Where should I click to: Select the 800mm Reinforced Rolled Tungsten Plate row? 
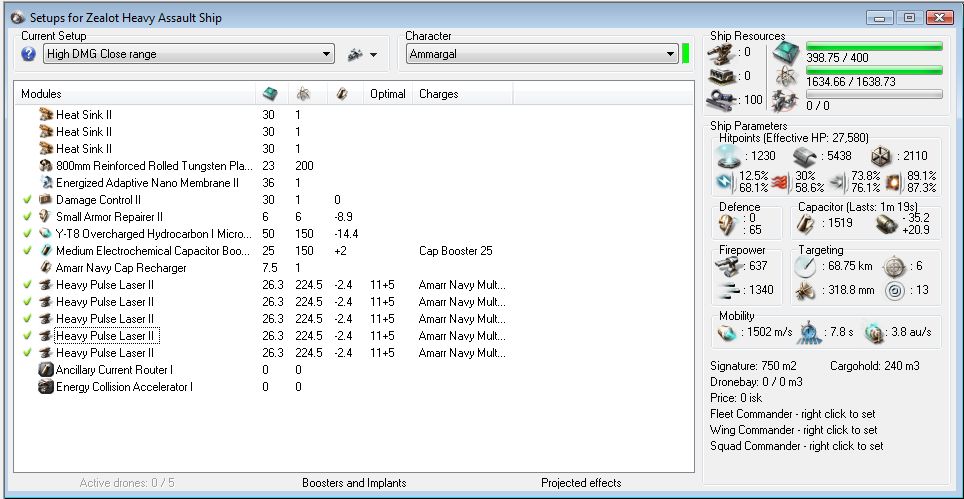(354, 166)
